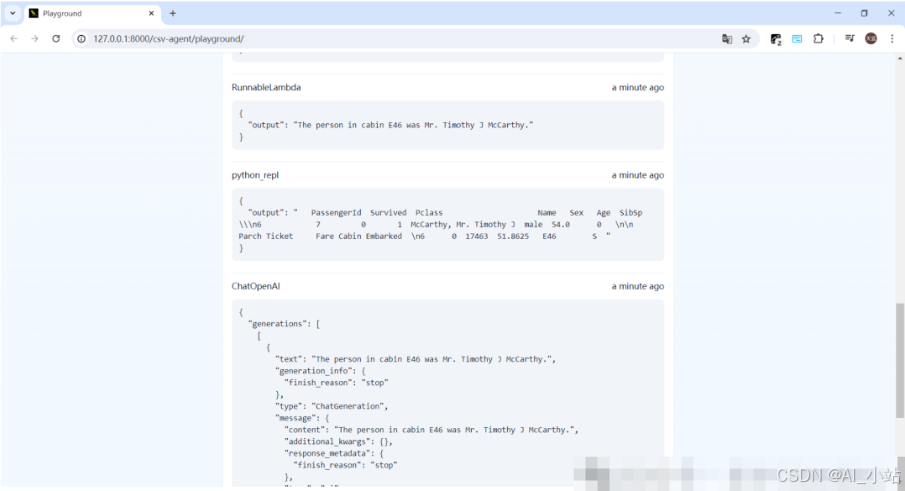This screenshot has height=491, width=905.
Task: Click the user profile avatar
Action: point(871,39)
